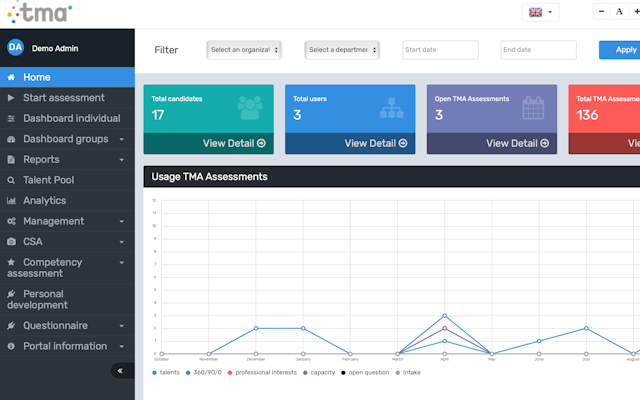Click the Total candidates people icon
The image size is (640, 400).
click(250, 107)
